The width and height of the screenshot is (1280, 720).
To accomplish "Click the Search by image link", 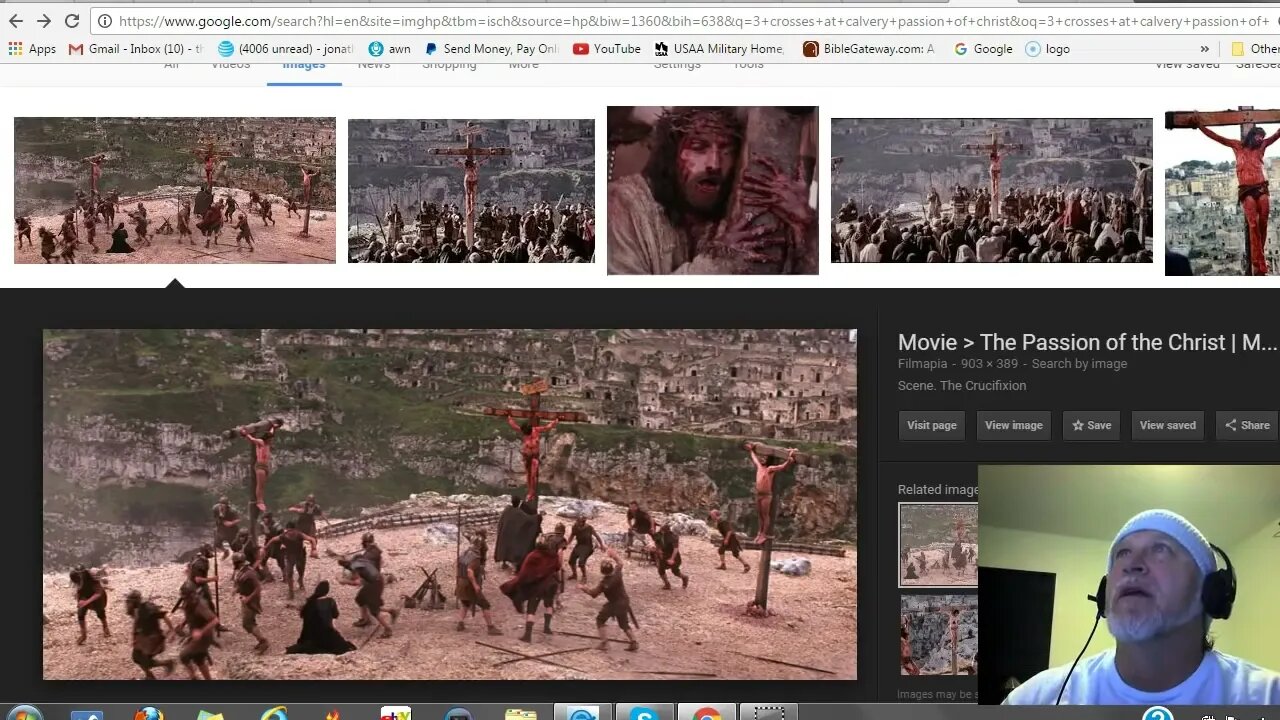I will click(1079, 364).
